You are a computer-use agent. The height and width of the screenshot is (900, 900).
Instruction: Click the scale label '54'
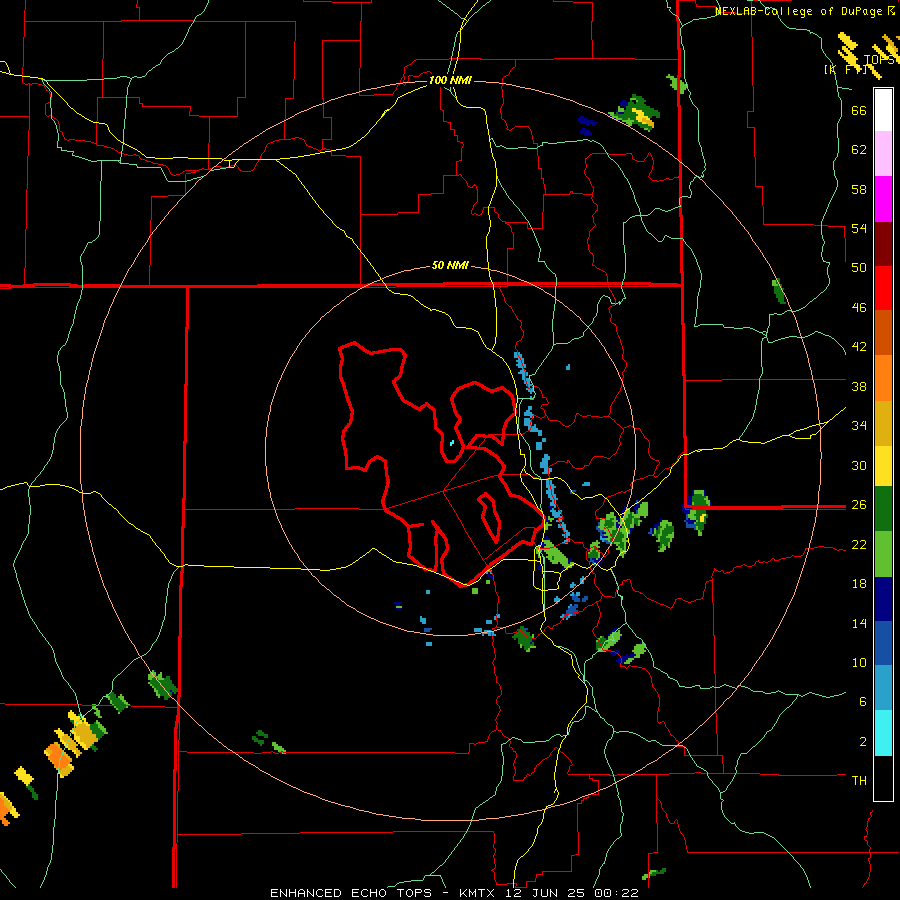tap(859, 228)
